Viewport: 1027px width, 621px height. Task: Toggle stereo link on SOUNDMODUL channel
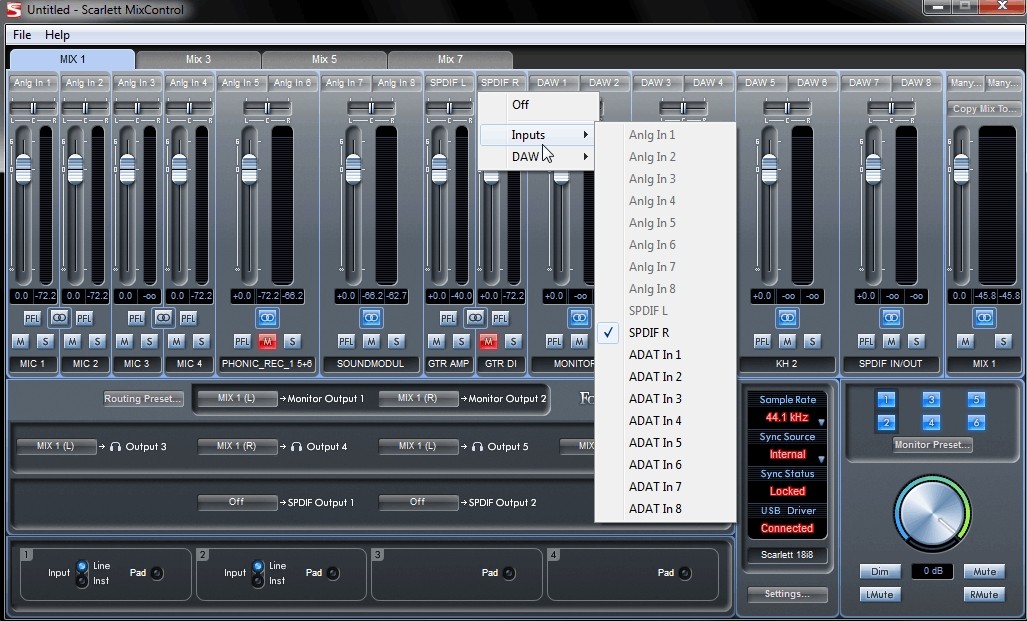pos(371,318)
